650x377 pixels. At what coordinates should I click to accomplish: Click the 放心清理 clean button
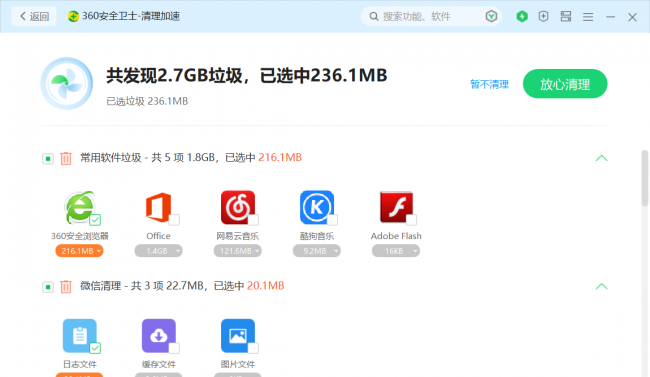click(x=565, y=84)
